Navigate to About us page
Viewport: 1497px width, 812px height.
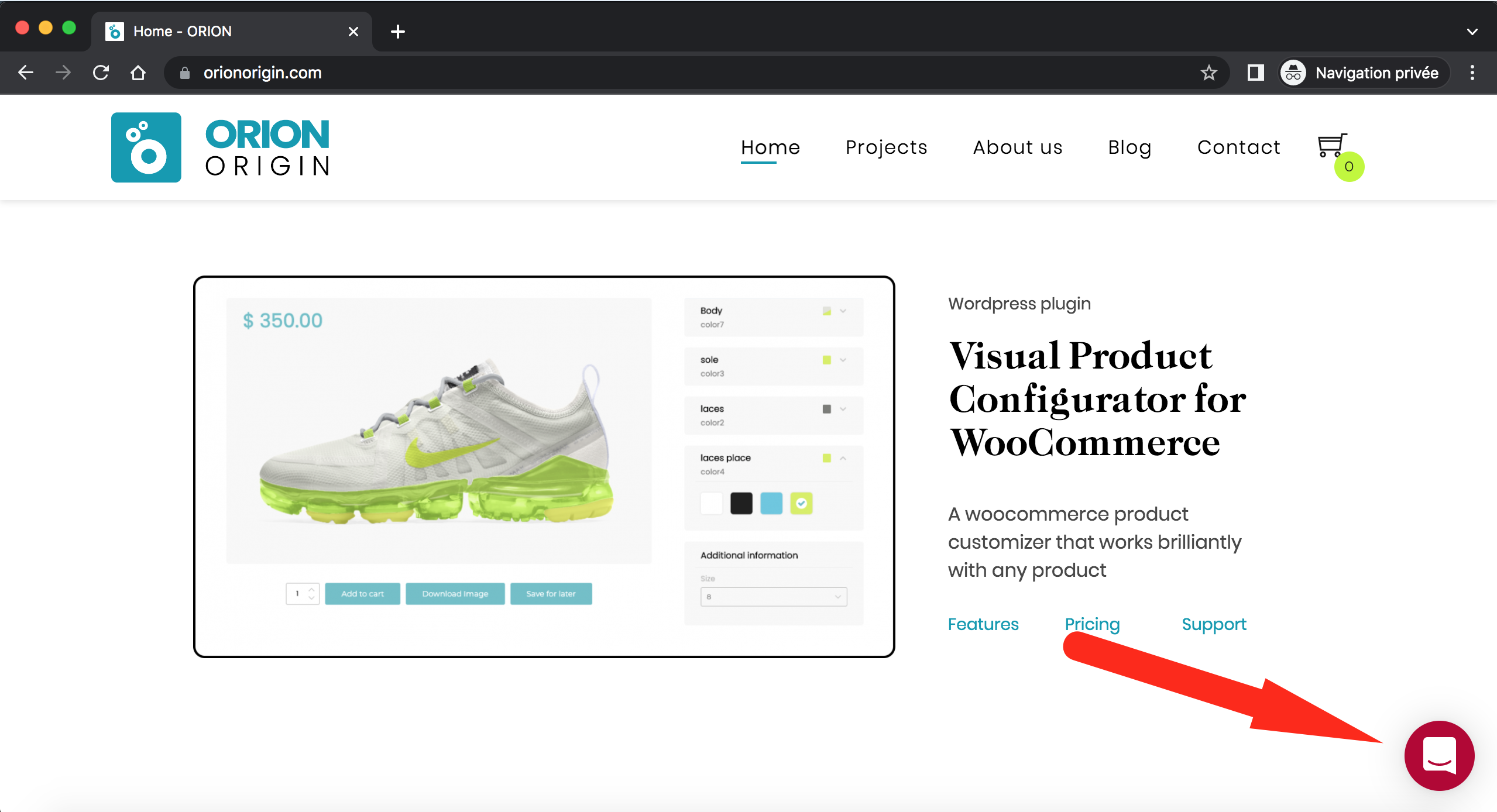pyautogui.click(x=1017, y=147)
